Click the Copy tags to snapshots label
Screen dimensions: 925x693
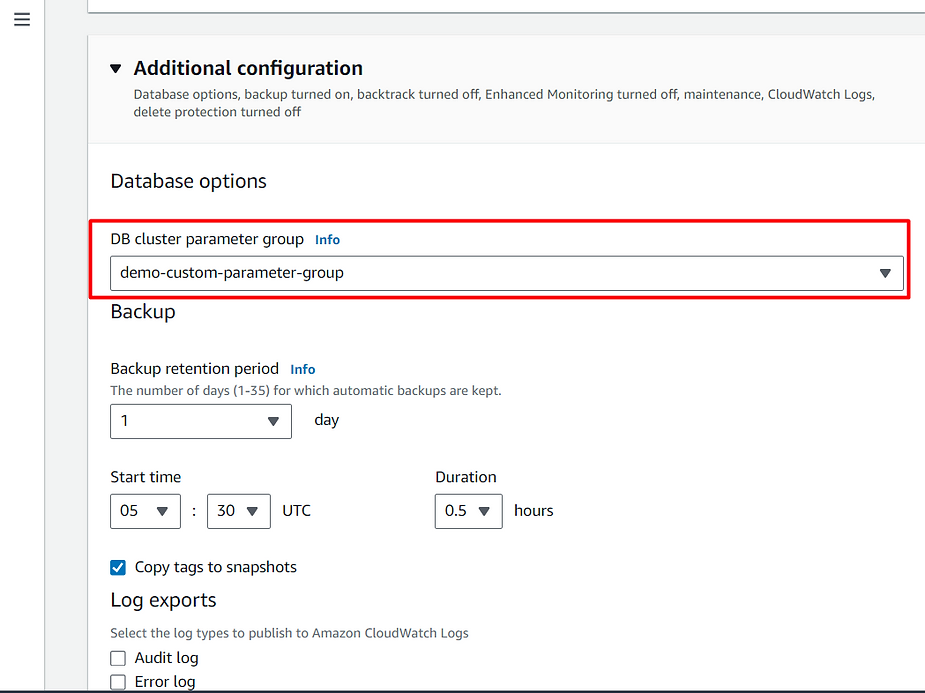tap(216, 567)
